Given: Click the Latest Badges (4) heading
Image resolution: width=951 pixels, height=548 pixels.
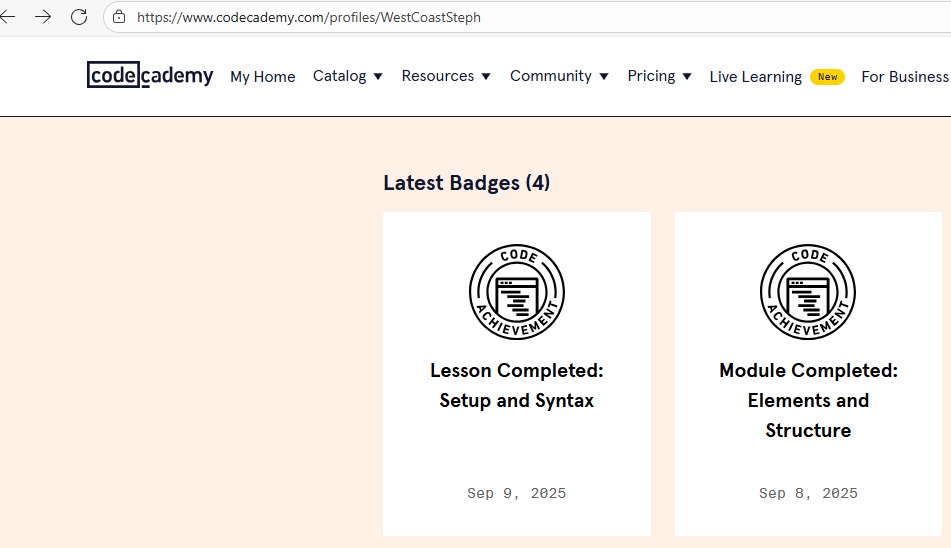Looking at the screenshot, I should (466, 183).
